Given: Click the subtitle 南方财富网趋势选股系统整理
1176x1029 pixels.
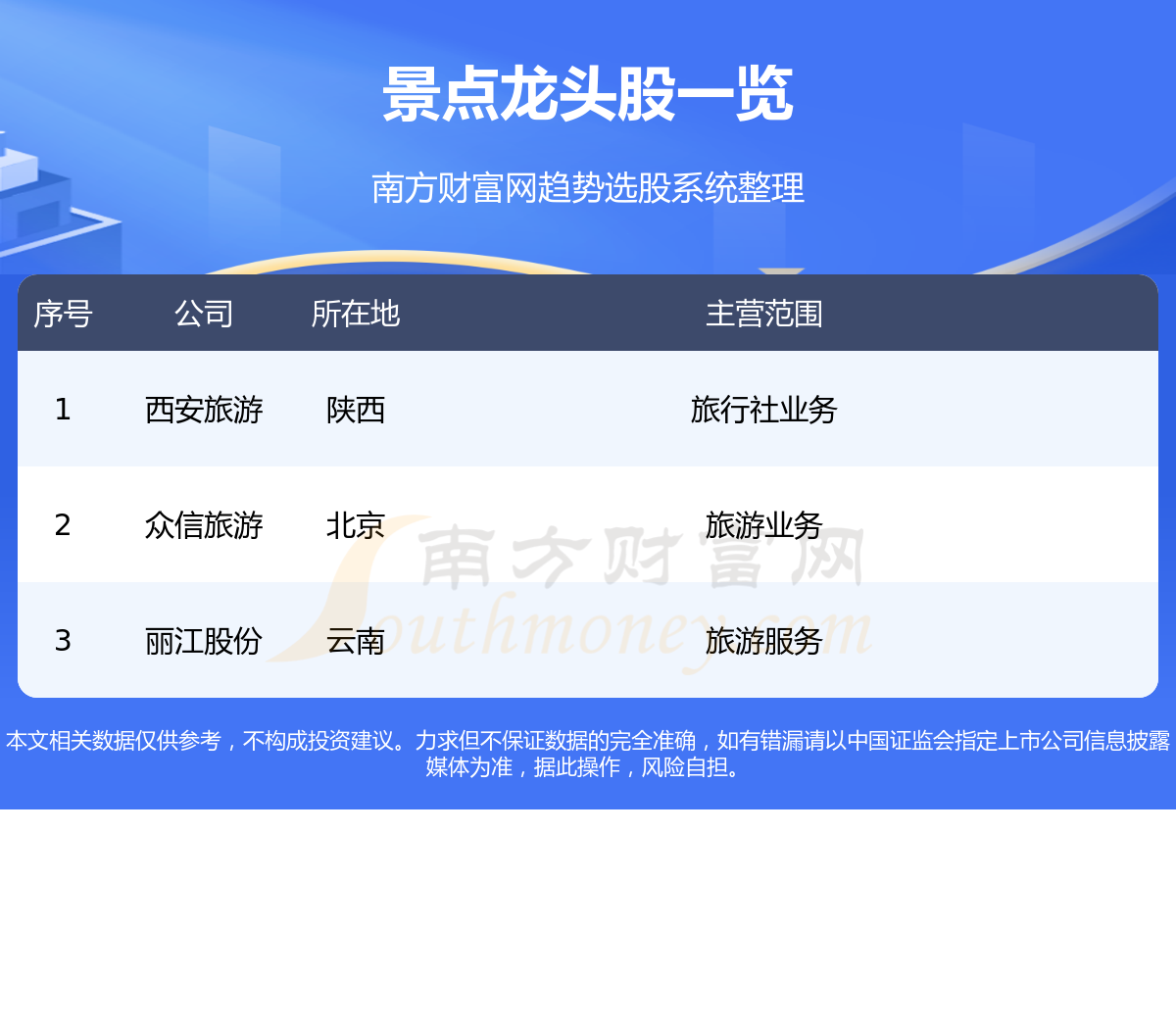Looking at the screenshot, I should coord(588,187).
